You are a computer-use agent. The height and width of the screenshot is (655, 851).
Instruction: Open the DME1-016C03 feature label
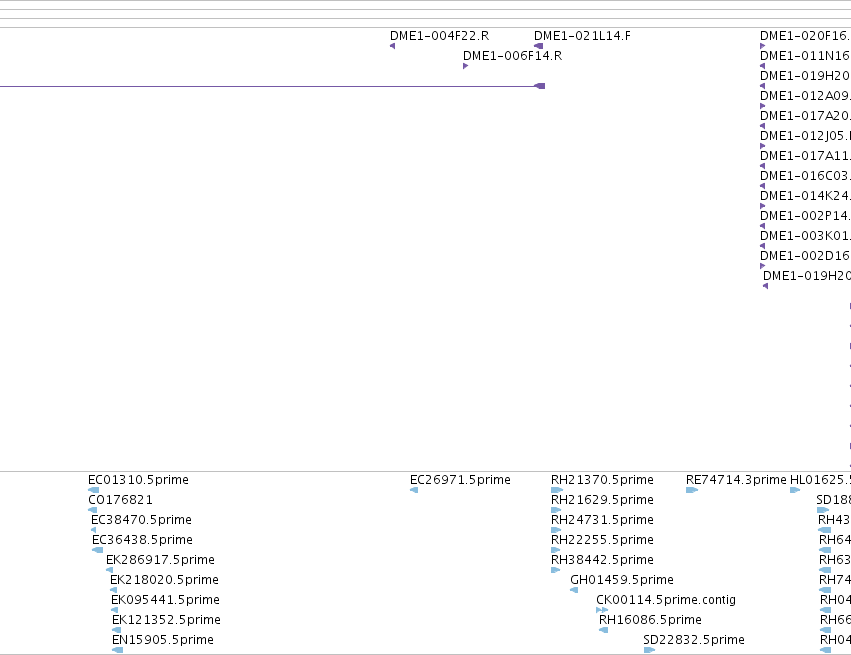pyautogui.click(x=805, y=176)
